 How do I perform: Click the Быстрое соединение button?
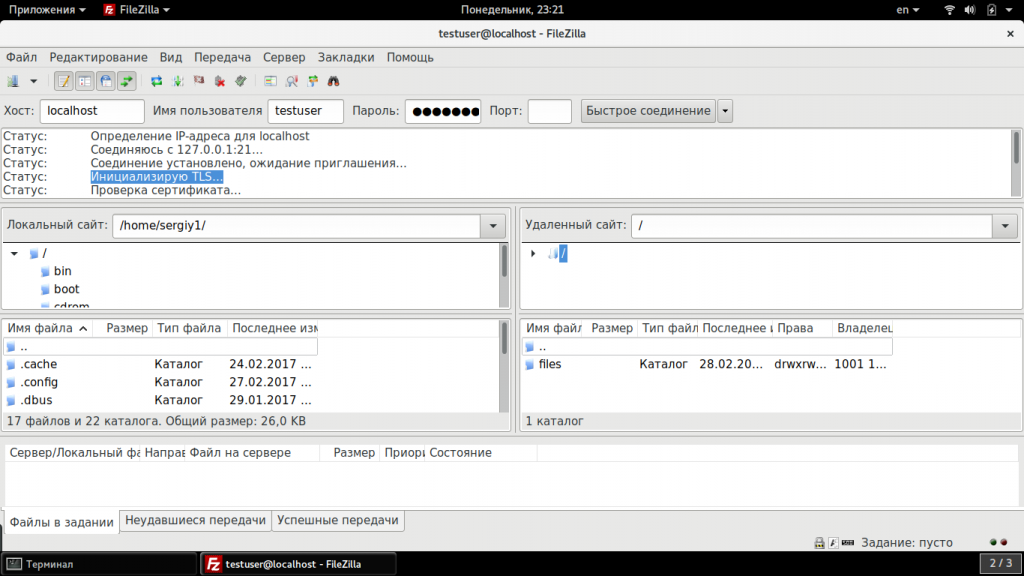[x=648, y=111]
